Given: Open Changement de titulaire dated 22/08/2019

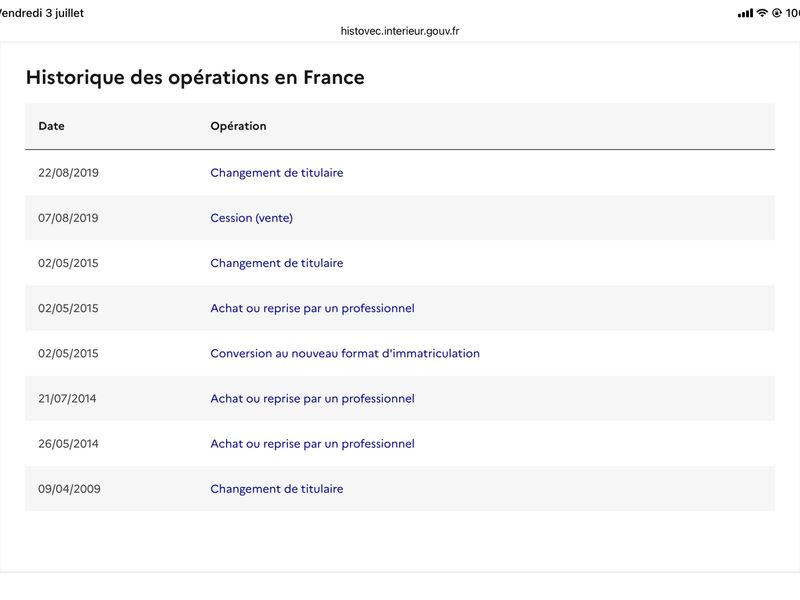Looking at the screenshot, I should [277, 172].
